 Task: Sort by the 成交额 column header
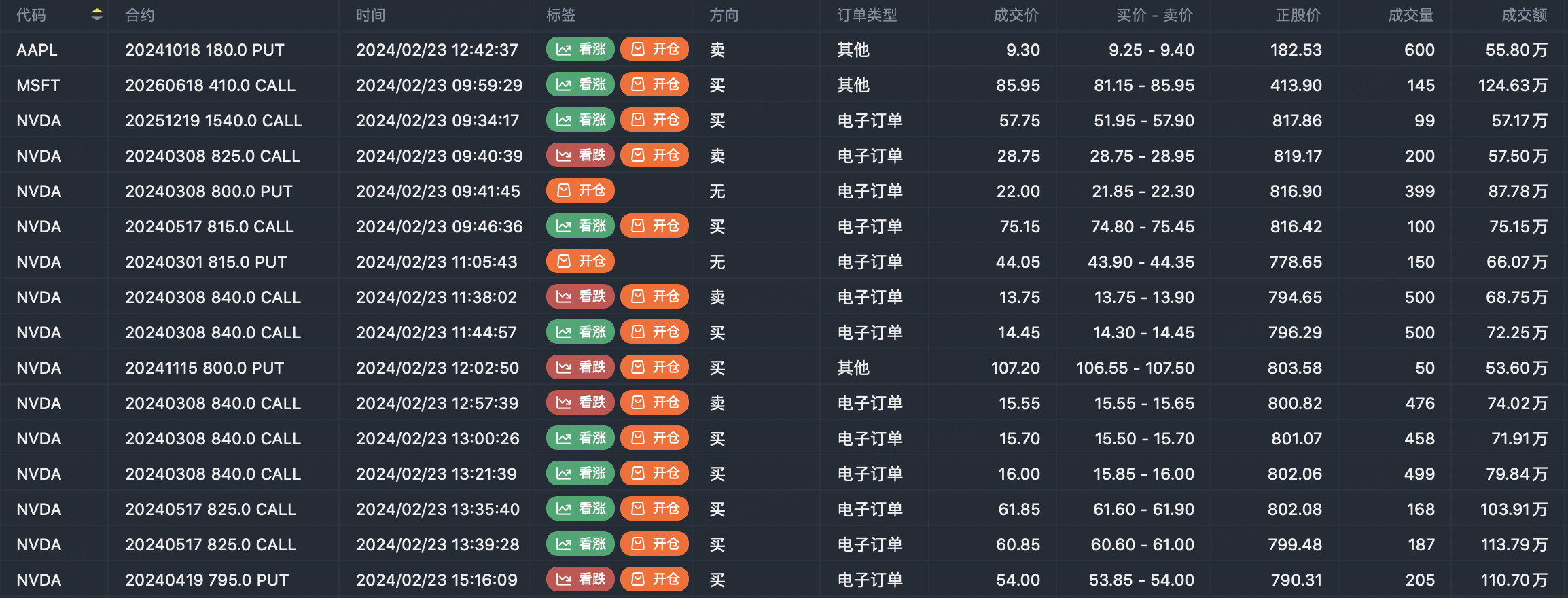point(1524,15)
